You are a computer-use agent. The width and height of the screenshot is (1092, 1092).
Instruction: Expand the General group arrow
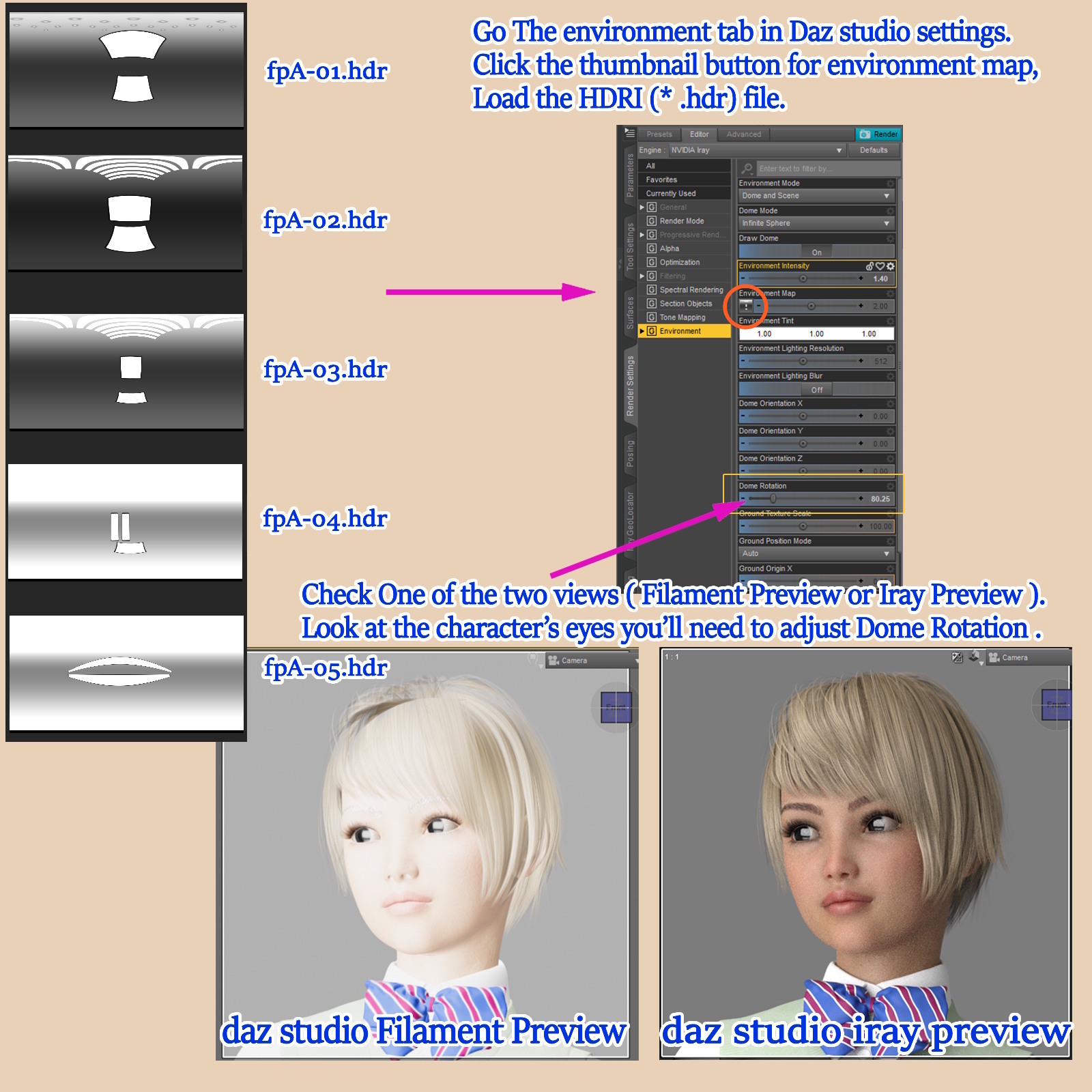pos(642,207)
